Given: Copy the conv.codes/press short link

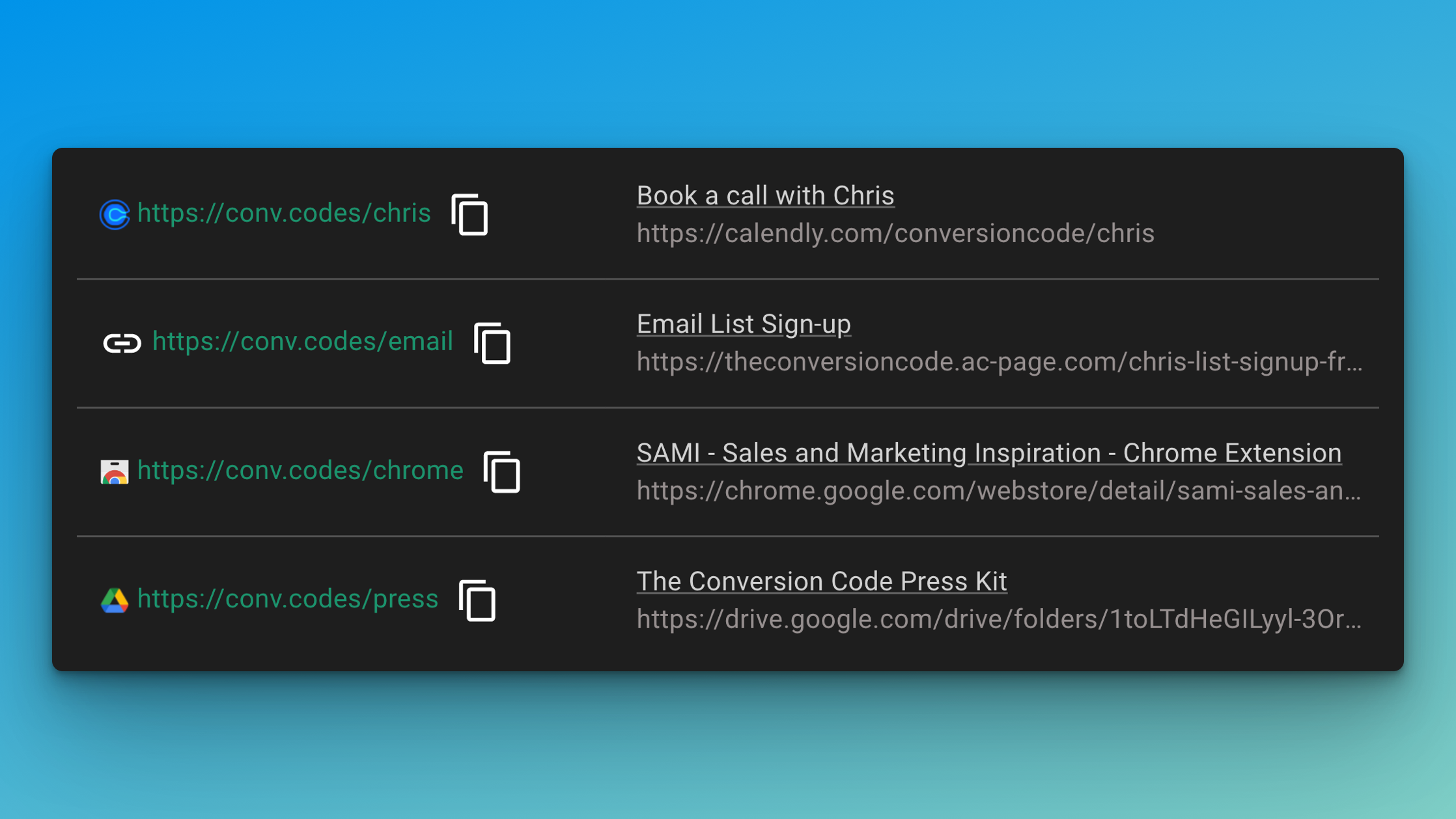Looking at the screenshot, I should pyautogui.click(x=477, y=600).
